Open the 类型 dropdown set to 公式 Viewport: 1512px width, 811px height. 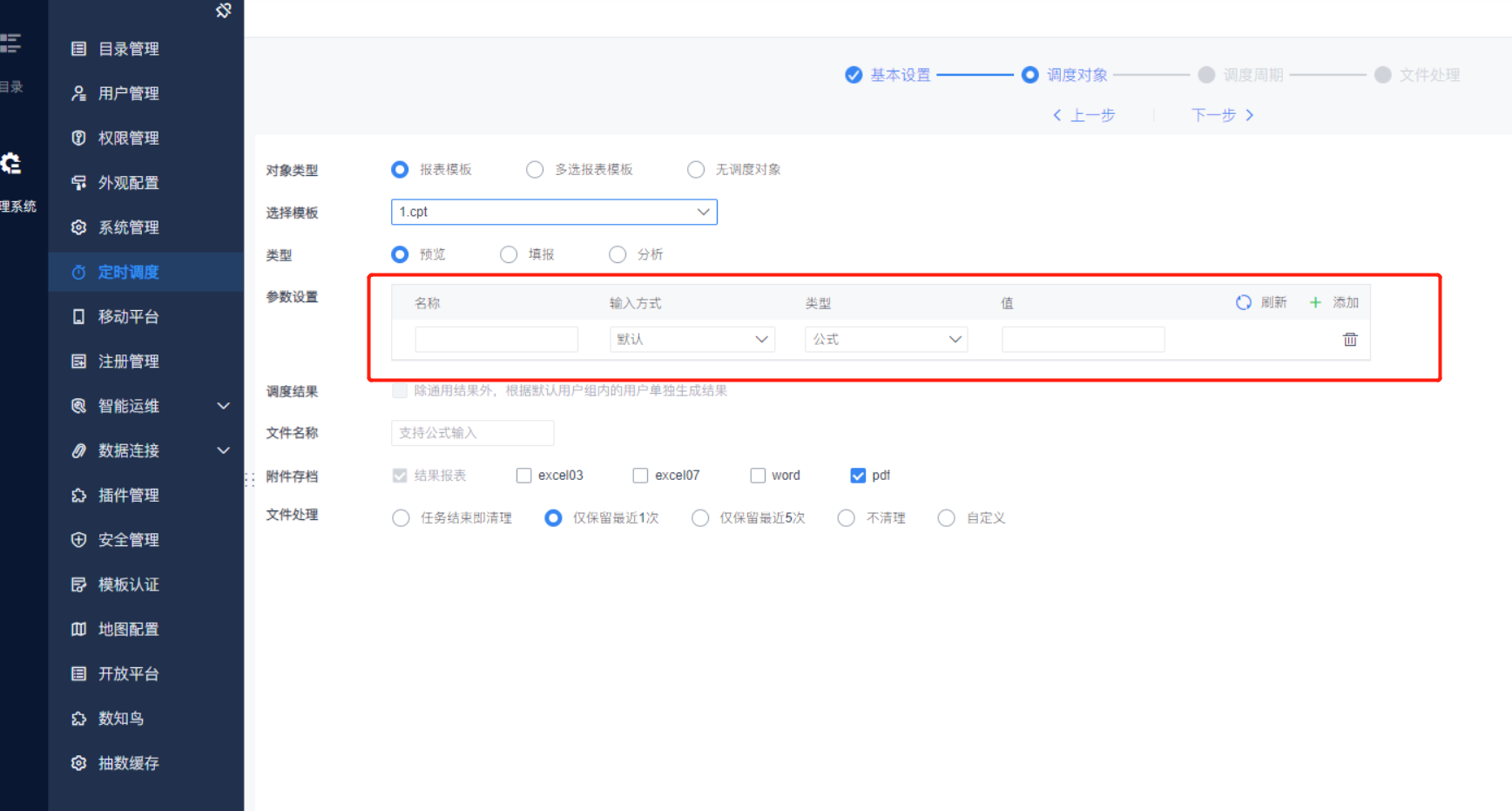pos(886,339)
